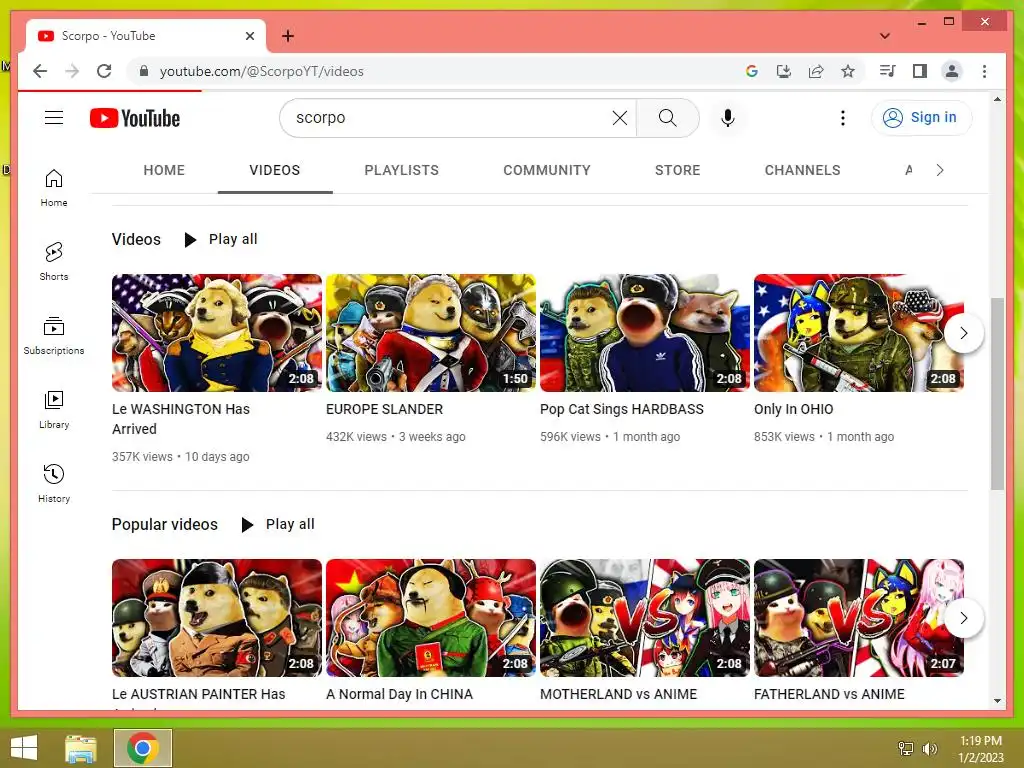Install app icon in address bar

point(784,71)
